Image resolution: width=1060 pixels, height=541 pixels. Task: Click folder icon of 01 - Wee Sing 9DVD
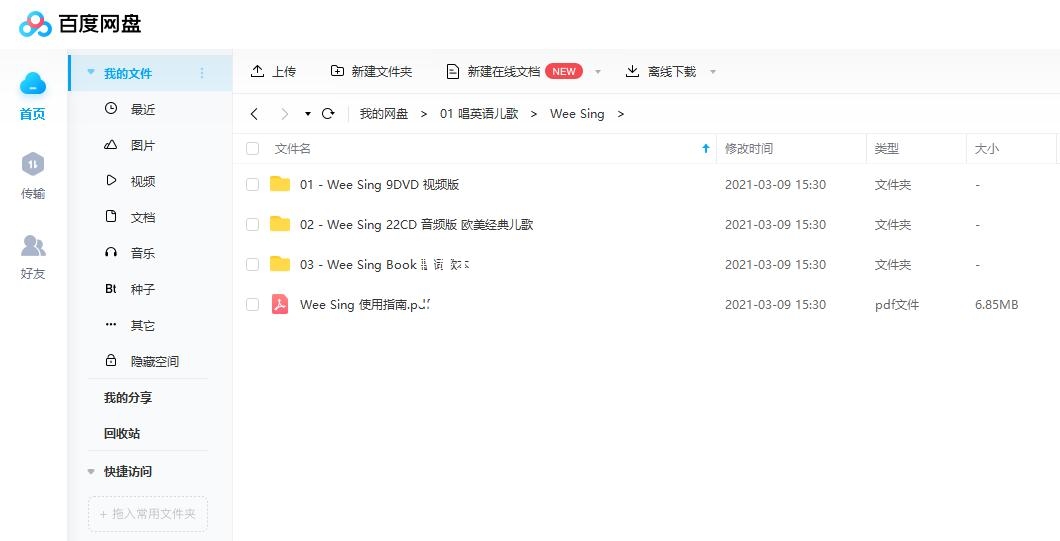point(280,184)
